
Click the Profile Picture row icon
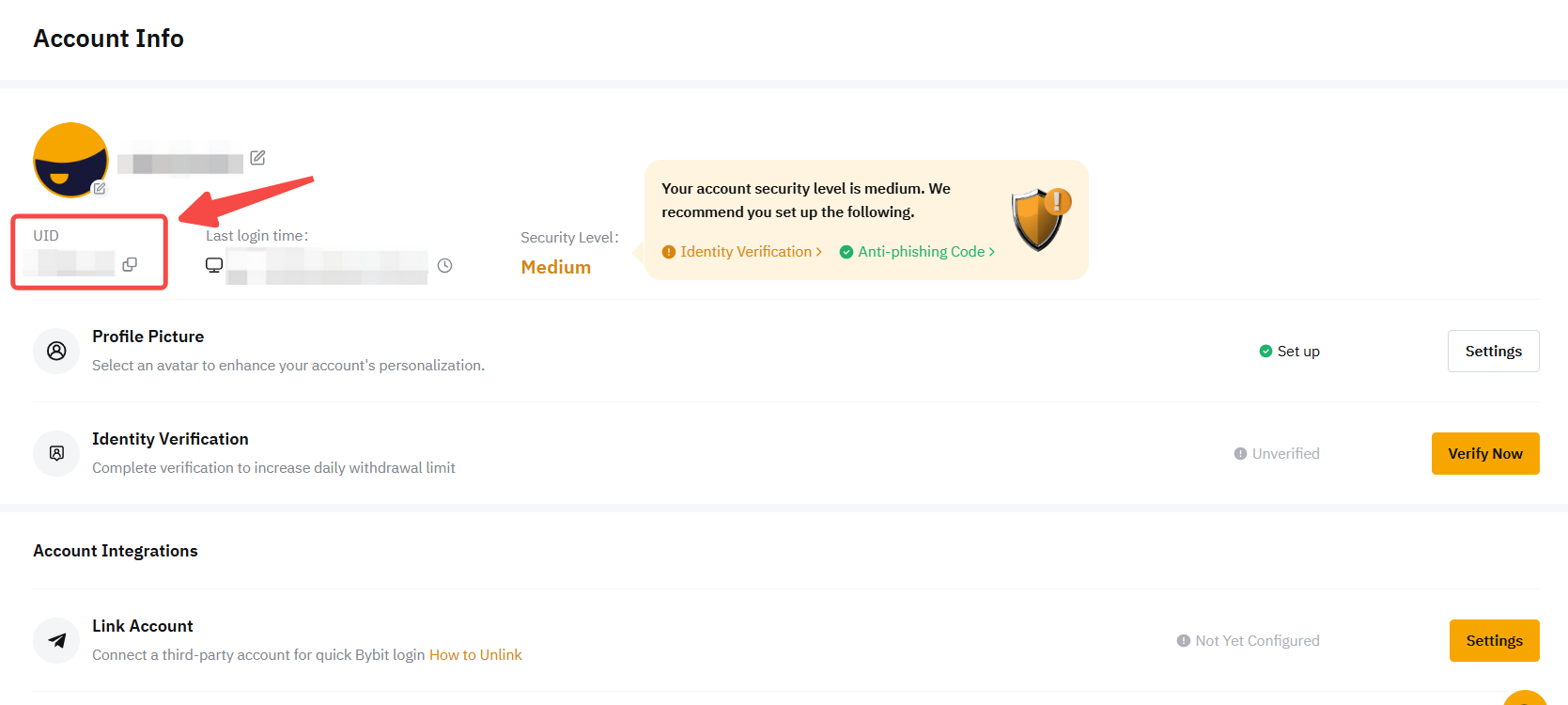pyautogui.click(x=56, y=351)
